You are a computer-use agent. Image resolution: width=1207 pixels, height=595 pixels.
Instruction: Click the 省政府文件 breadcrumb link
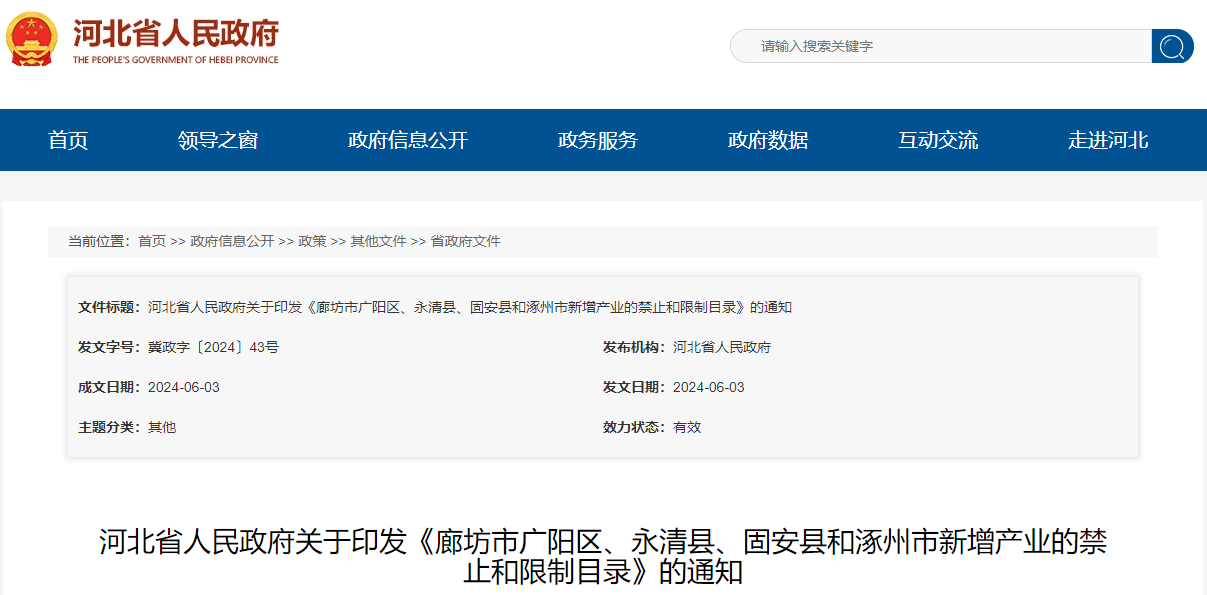tap(465, 241)
